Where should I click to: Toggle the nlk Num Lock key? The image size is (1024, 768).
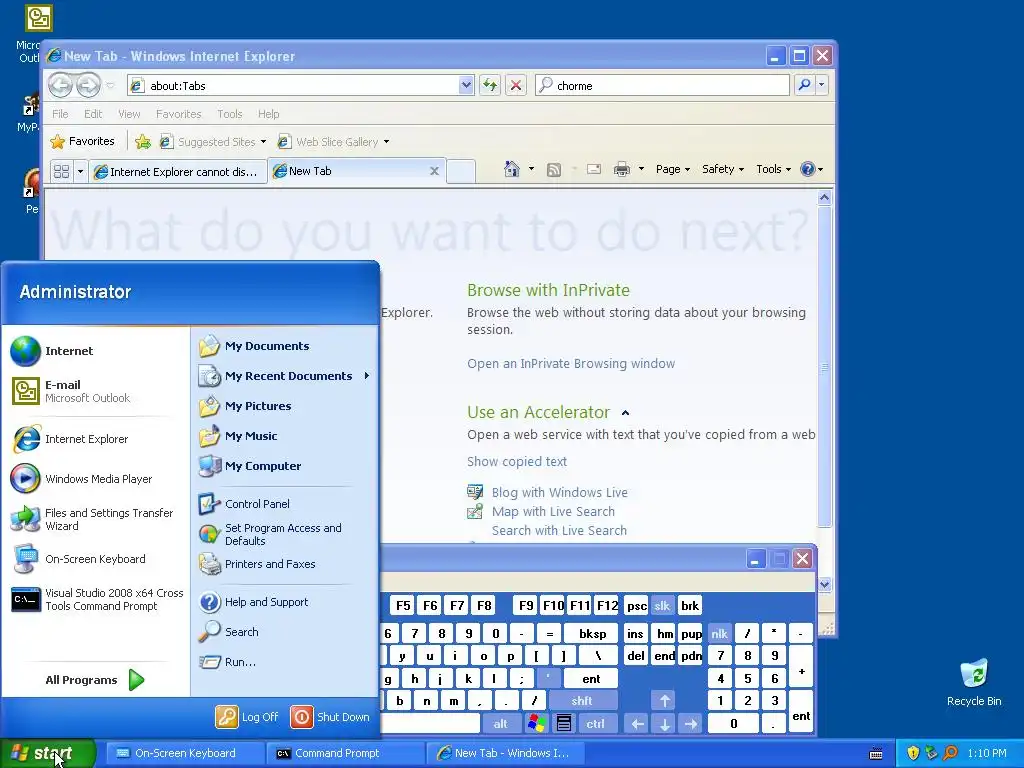720,633
